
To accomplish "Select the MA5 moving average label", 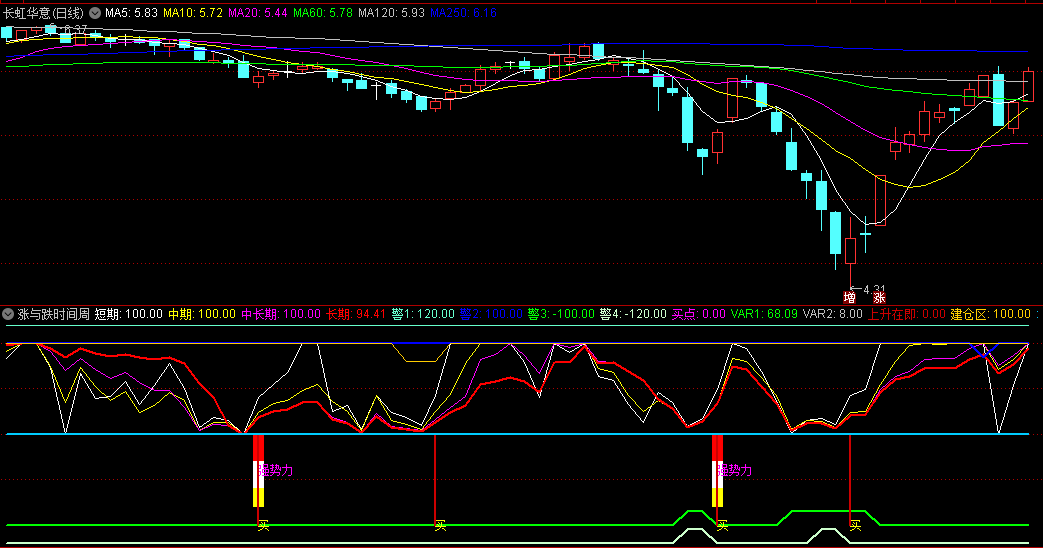I will (x=130, y=14).
